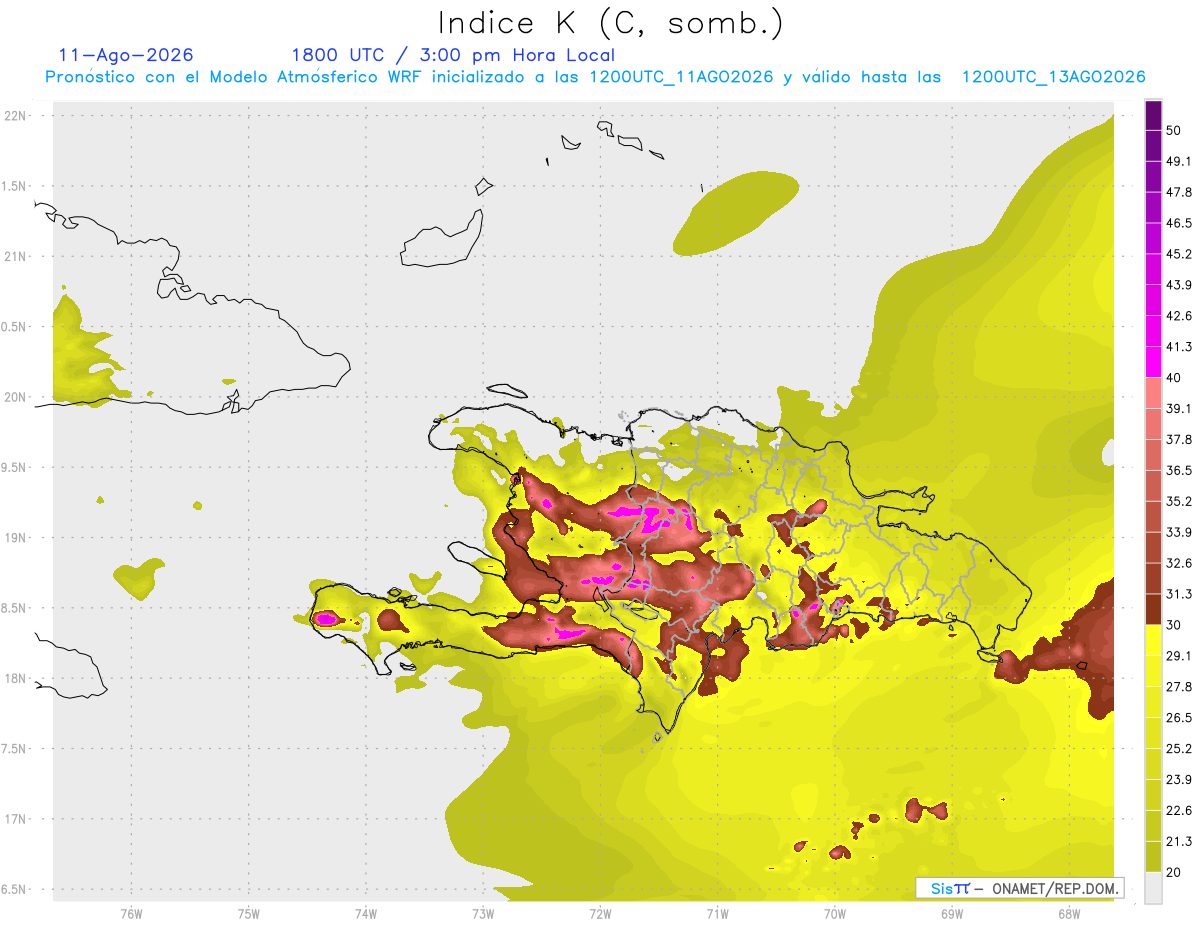The width and height of the screenshot is (1200, 927).
Task: Click the '25.2' colorbar value
Action: [1179, 749]
